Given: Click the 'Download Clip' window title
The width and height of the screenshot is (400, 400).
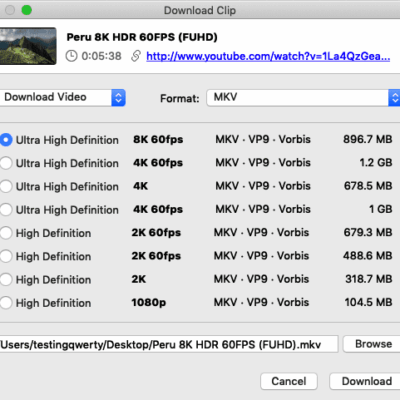Looking at the screenshot, I should point(200,10).
